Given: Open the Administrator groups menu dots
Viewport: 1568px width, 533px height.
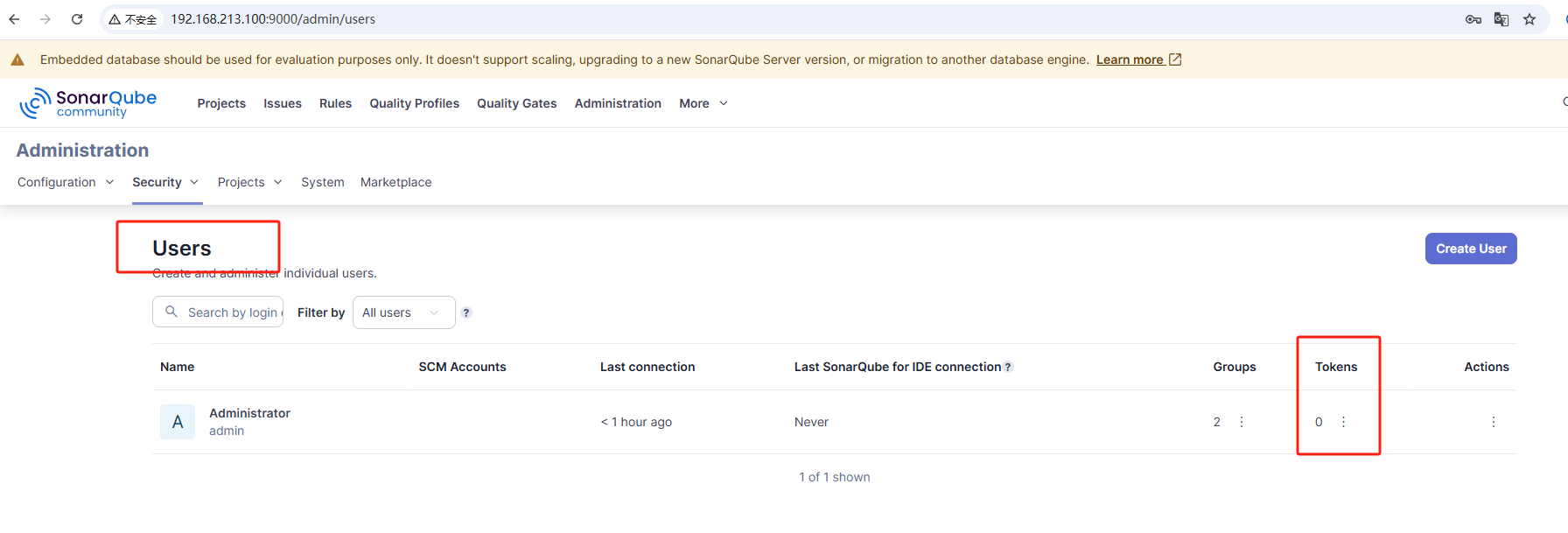Looking at the screenshot, I should 1242,422.
